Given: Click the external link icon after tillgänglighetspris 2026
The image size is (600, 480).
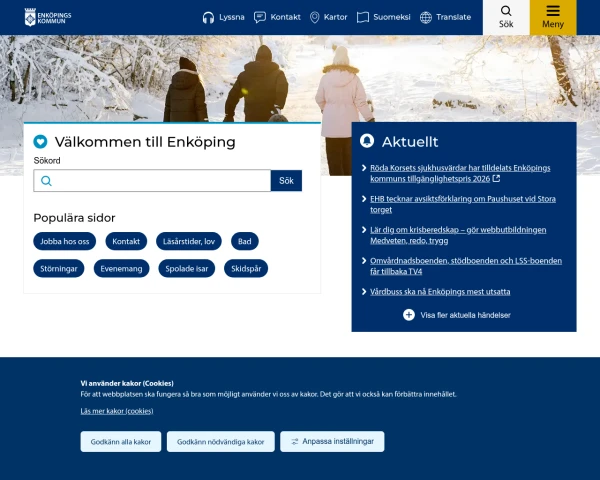Looking at the screenshot, I should [x=496, y=178].
